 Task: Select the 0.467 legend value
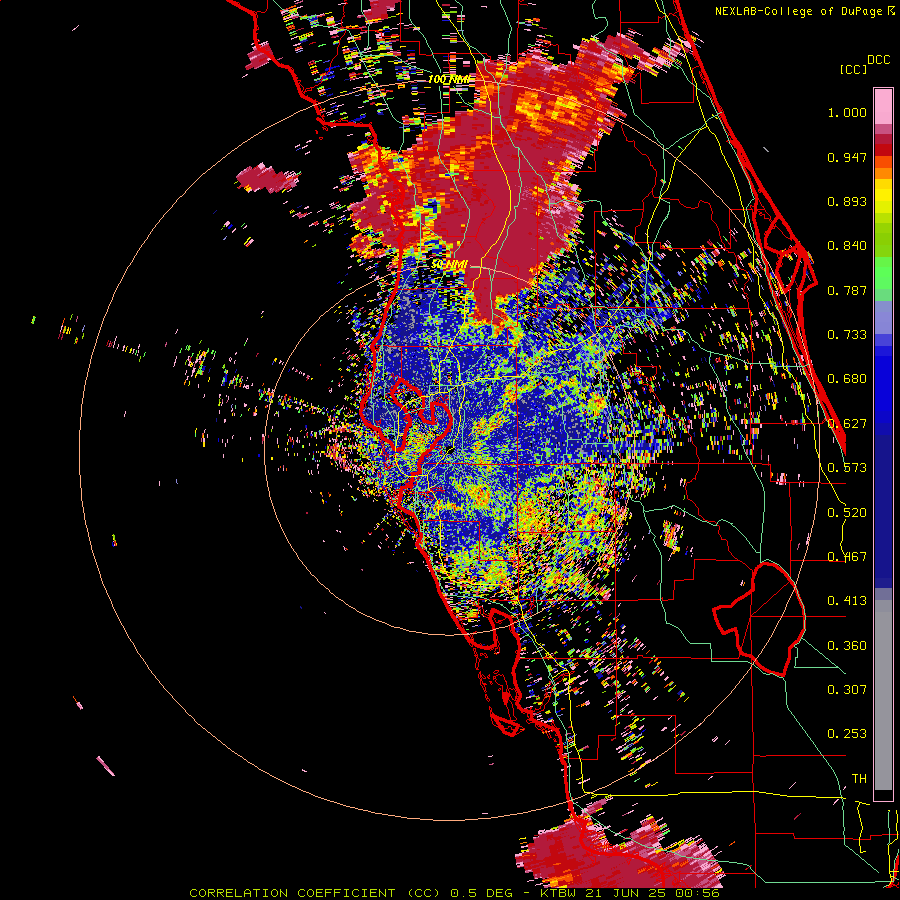pyautogui.click(x=847, y=557)
